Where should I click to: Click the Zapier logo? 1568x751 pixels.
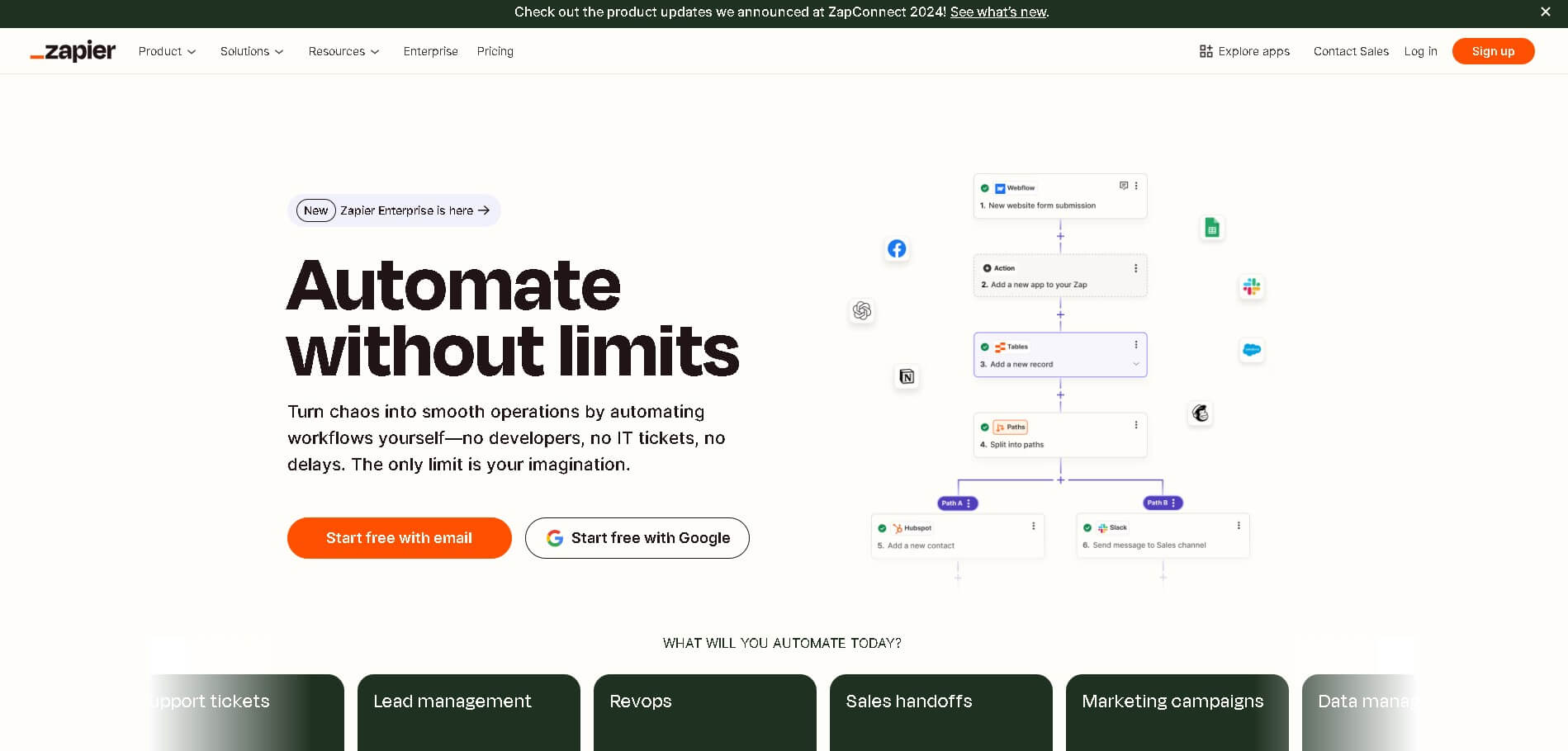pyautogui.click(x=73, y=51)
